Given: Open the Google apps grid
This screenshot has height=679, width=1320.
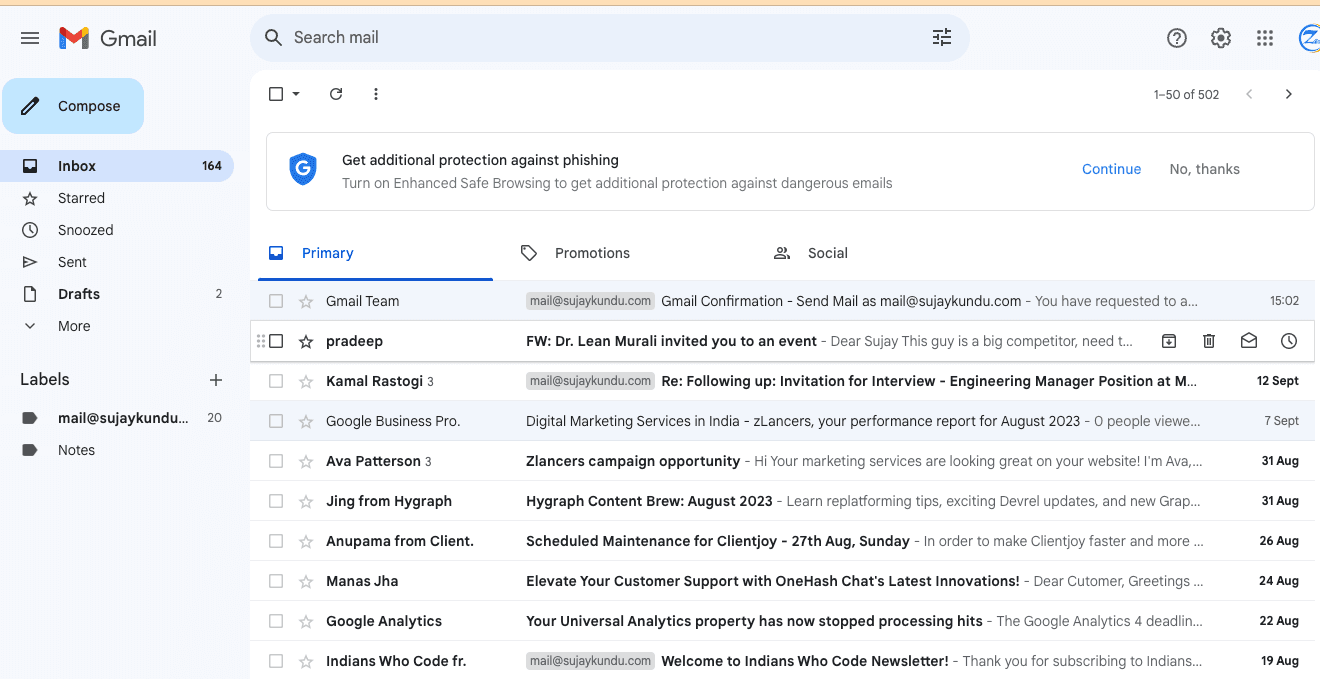Looking at the screenshot, I should (1265, 38).
